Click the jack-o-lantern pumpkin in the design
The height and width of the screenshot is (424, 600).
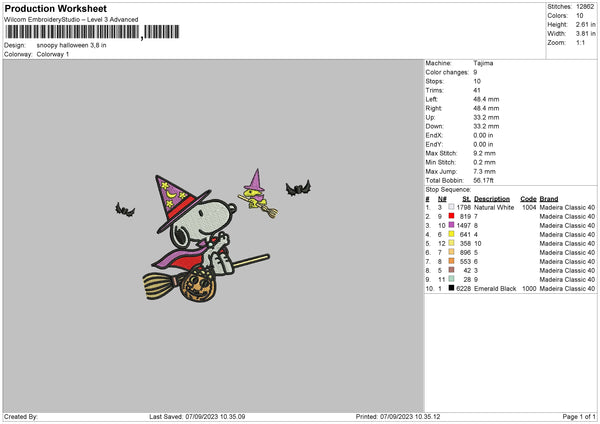pyautogui.click(x=198, y=285)
